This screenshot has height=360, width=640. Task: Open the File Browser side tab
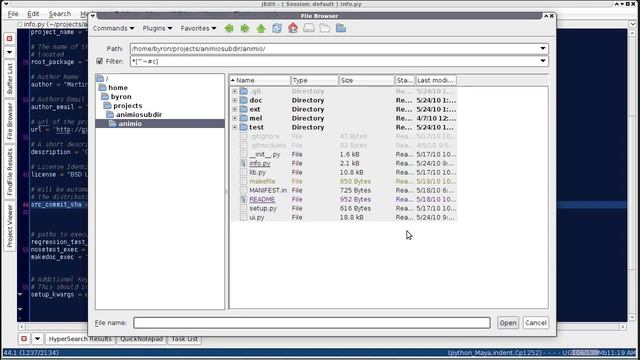tap(10, 121)
